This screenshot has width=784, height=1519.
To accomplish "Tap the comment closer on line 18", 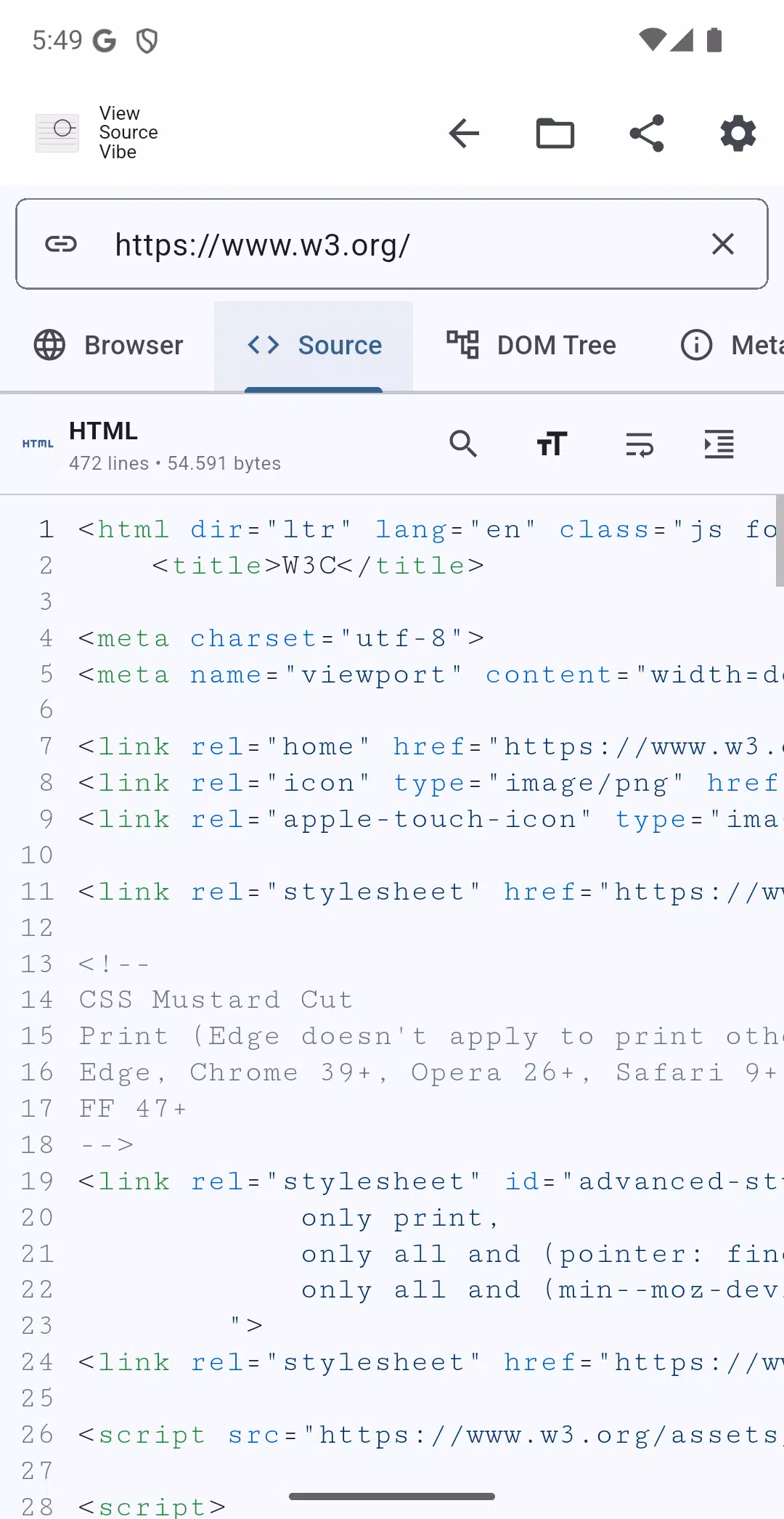I will (106, 1145).
